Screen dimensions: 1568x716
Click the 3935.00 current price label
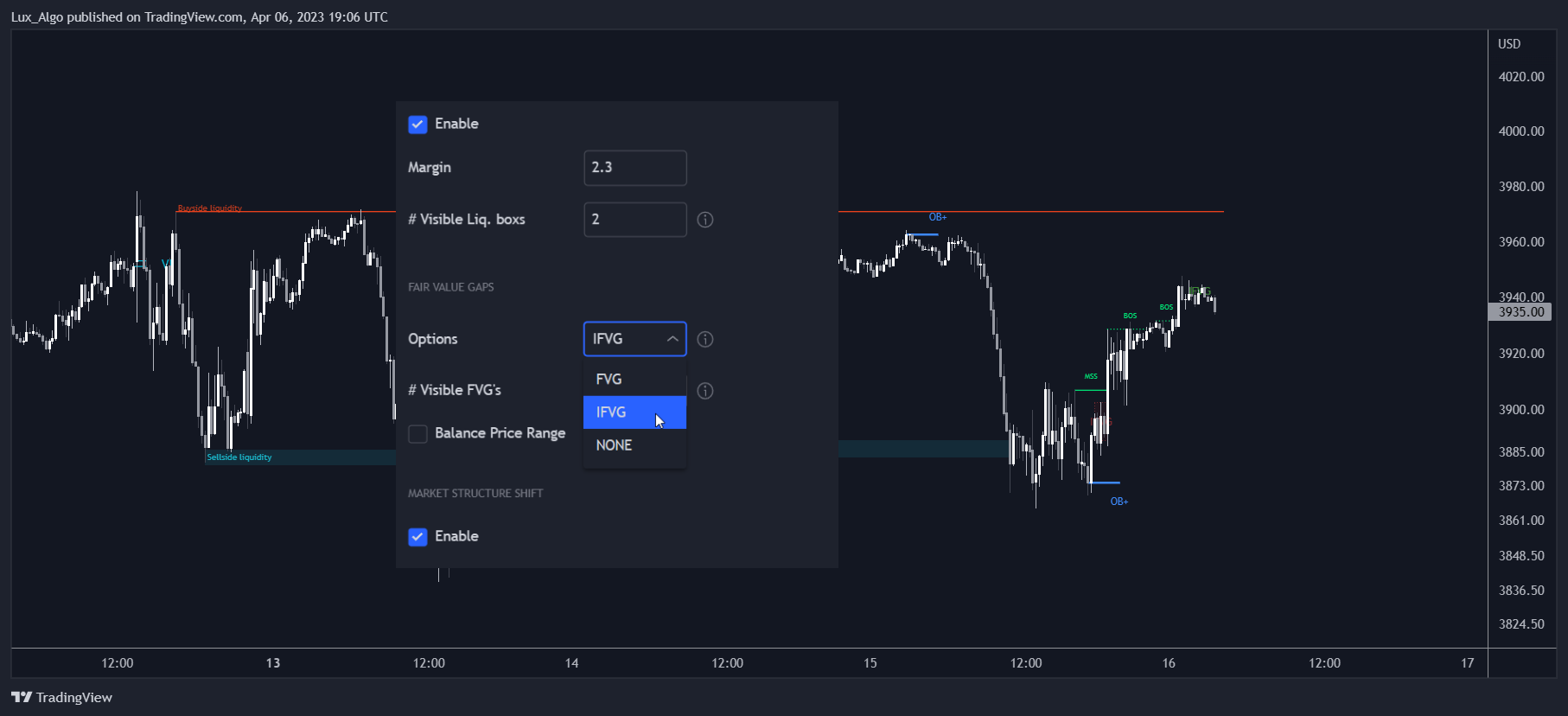click(x=1520, y=312)
